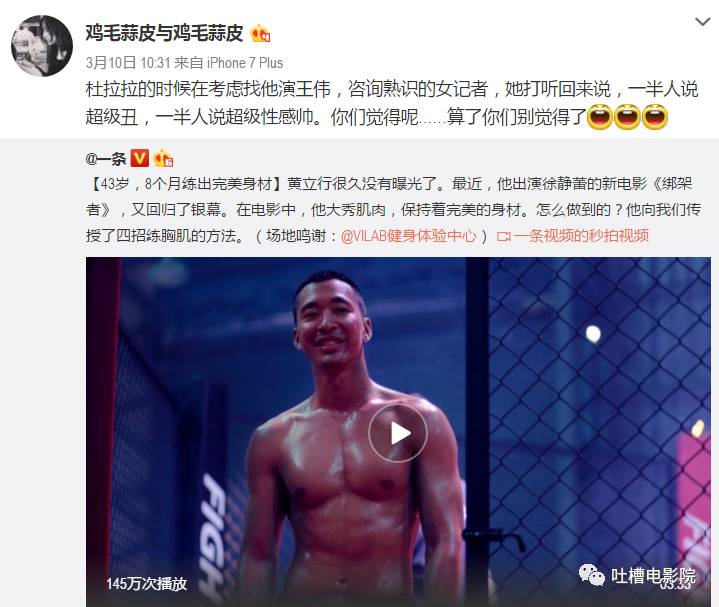This screenshot has width=719, height=607.
Task: Open the 3月10日 10:31 timestamp link
Action: coord(128,63)
